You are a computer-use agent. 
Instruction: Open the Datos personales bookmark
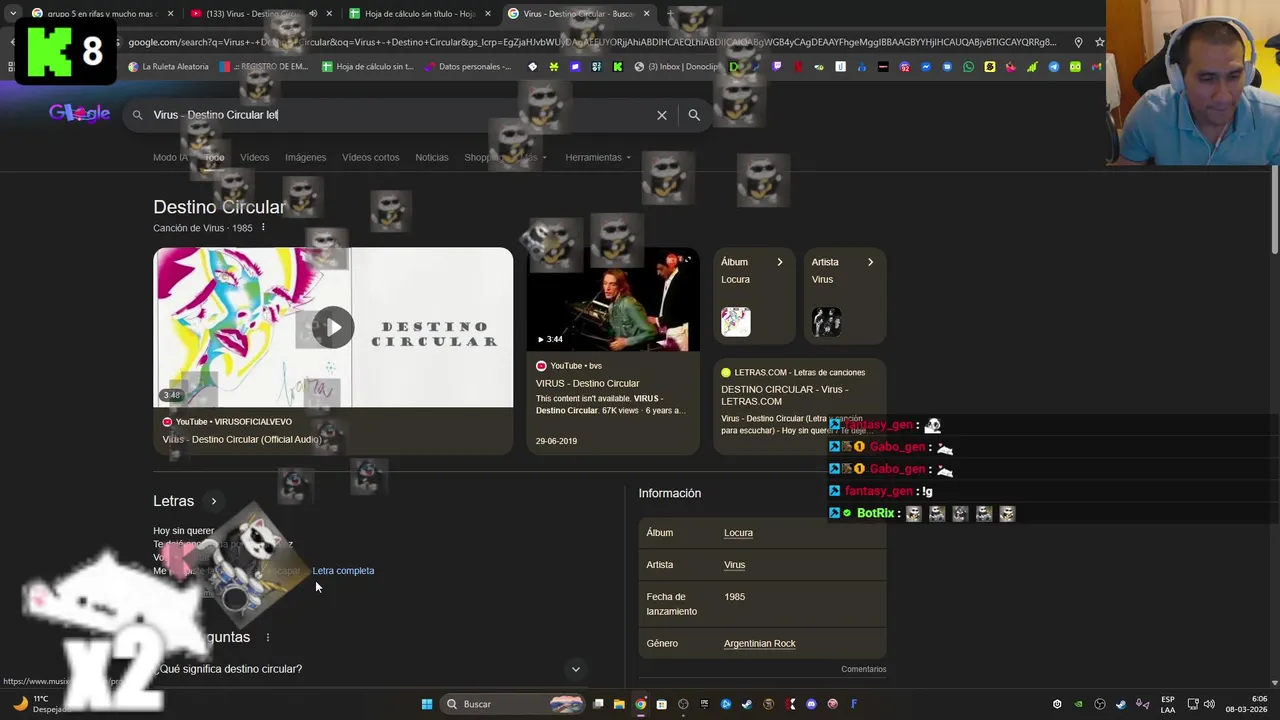[x=468, y=67]
